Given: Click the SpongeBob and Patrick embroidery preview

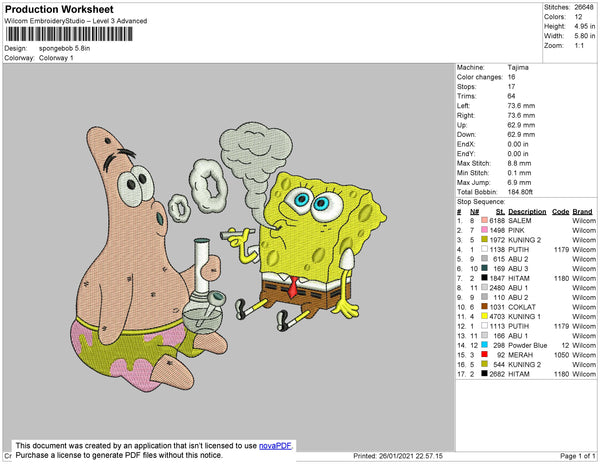Looking at the screenshot, I should point(229,257).
